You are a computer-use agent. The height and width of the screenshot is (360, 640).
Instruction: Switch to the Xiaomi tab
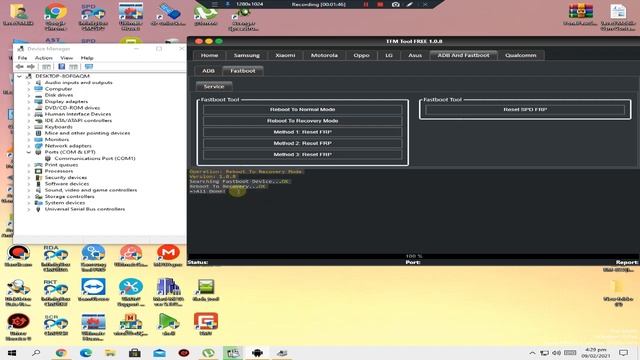click(x=285, y=55)
